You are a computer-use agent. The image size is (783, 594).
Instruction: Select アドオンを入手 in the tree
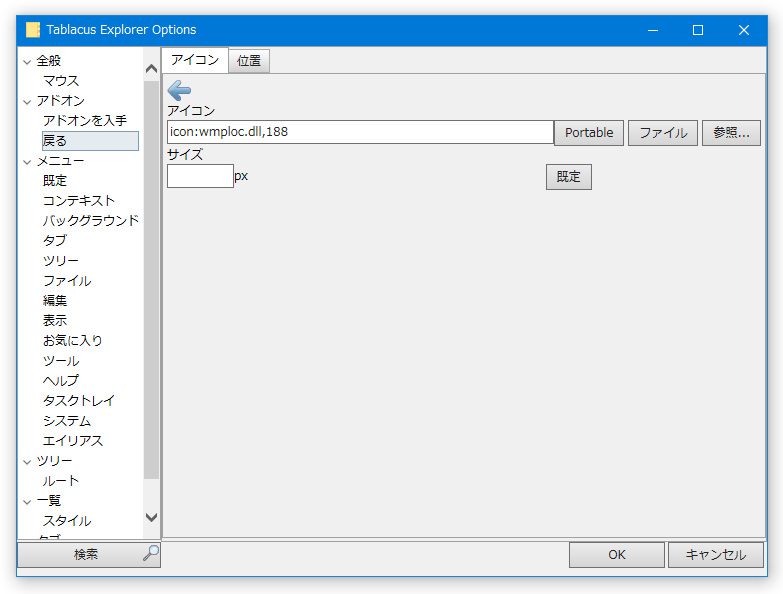click(85, 121)
